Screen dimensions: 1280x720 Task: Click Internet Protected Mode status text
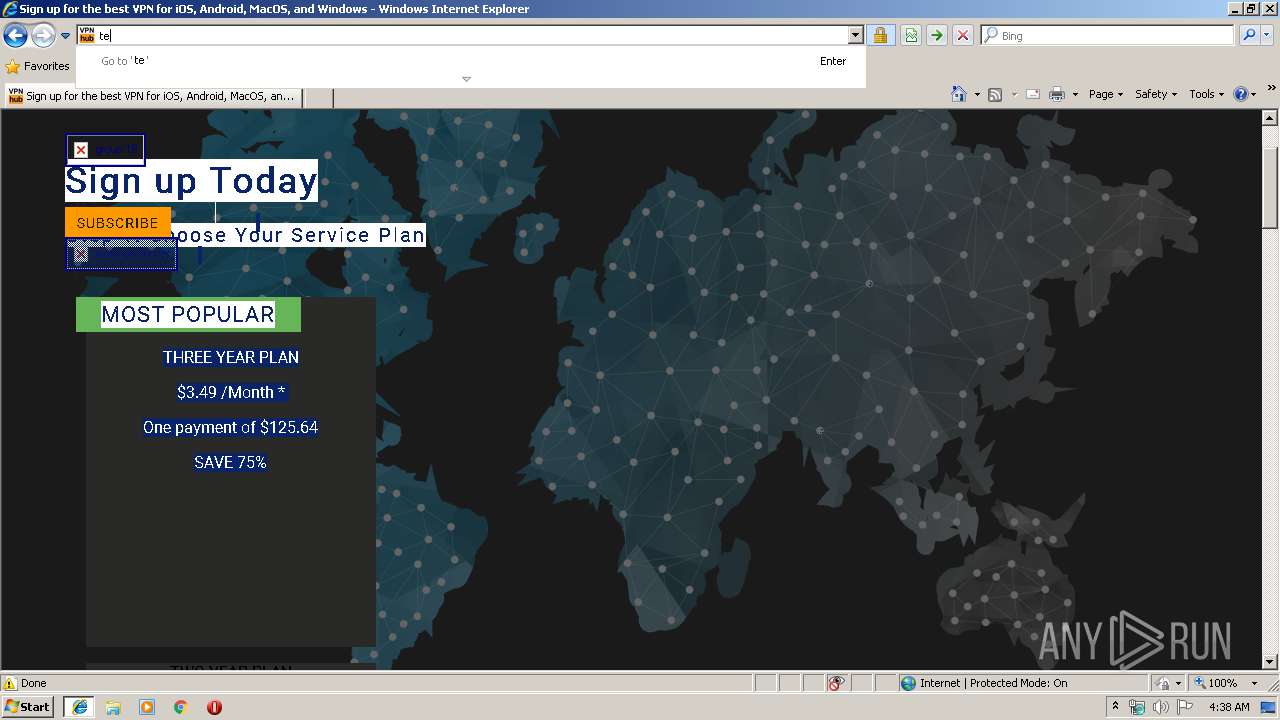pyautogui.click(x=993, y=683)
